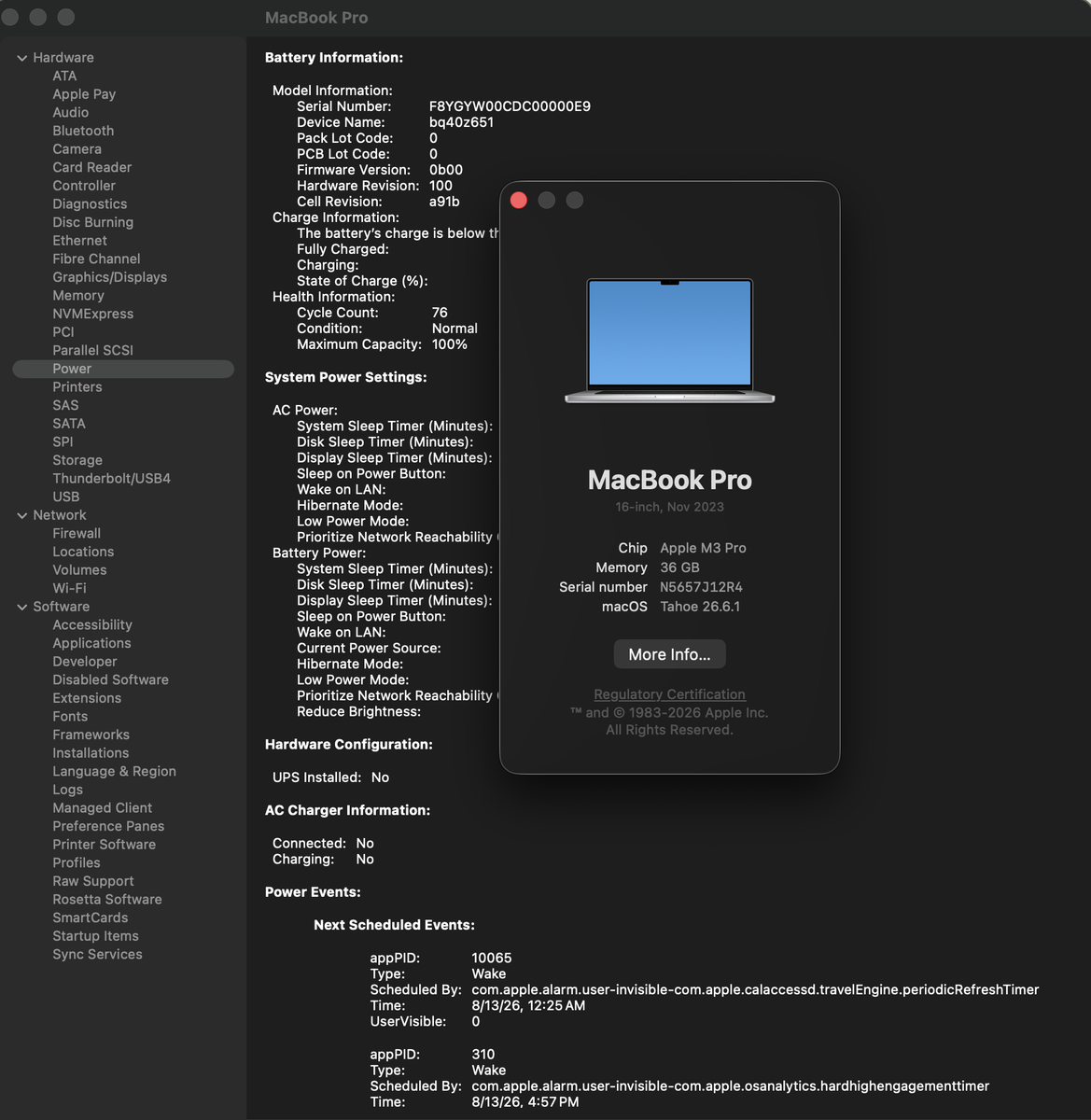The width and height of the screenshot is (1091, 1120).
Task: Select SAS in the sidebar
Action: coord(65,405)
